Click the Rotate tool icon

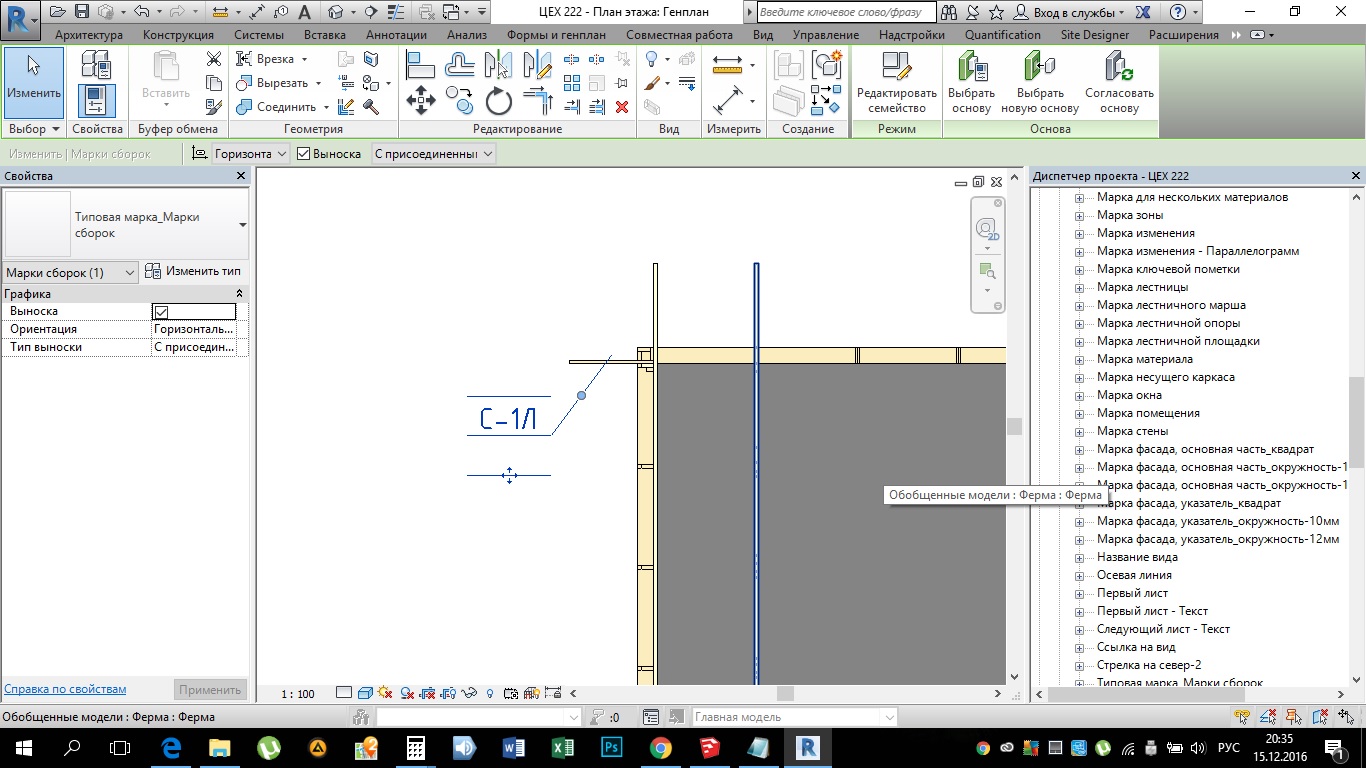(499, 101)
